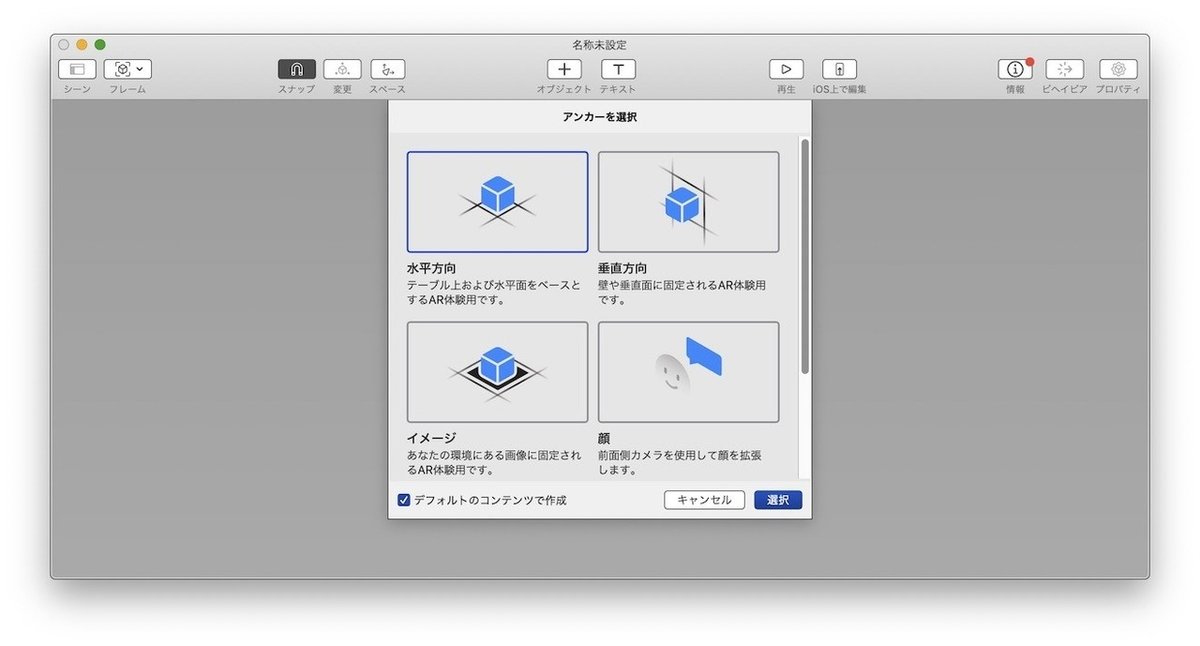Uncheck デフォルトのコンテンツで作成 checkbox
The height and width of the screenshot is (646, 1200).
coord(403,499)
